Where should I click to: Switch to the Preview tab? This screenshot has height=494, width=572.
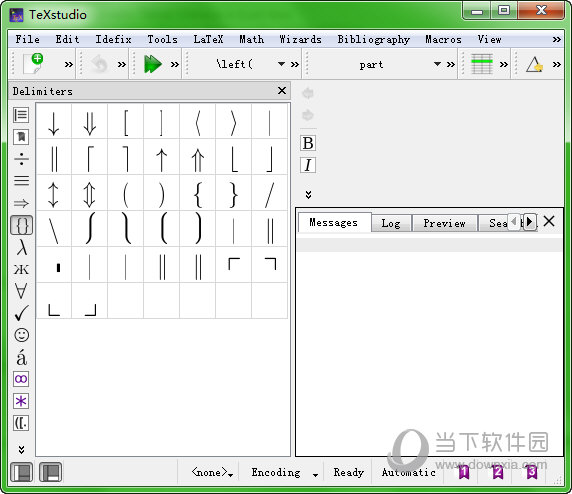coord(444,223)
